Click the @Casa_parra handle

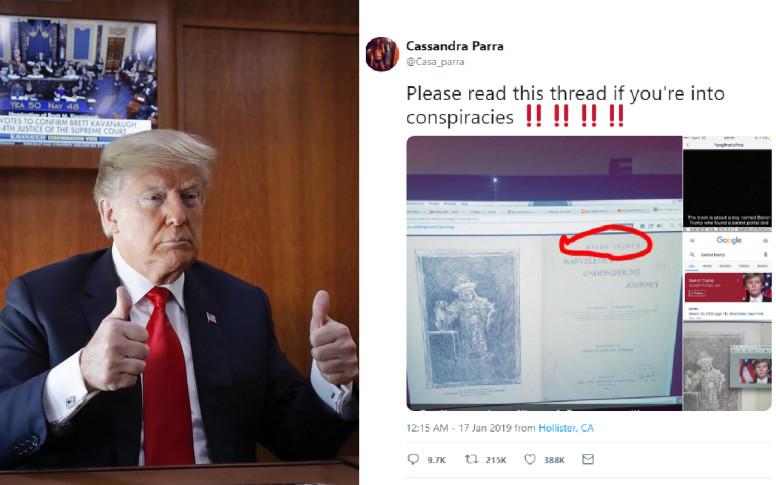[x=435, y=62]
